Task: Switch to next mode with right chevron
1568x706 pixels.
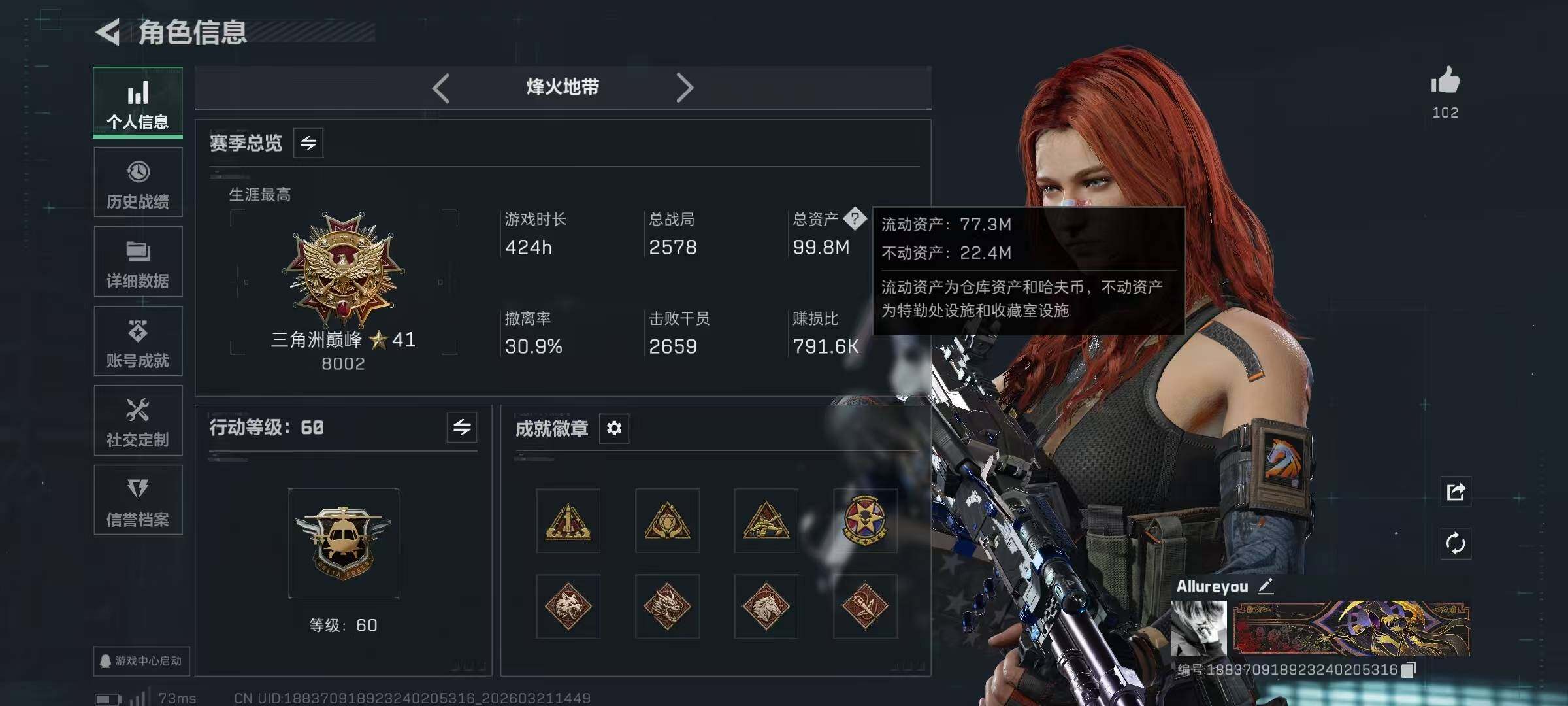Action: click(684, 88)
